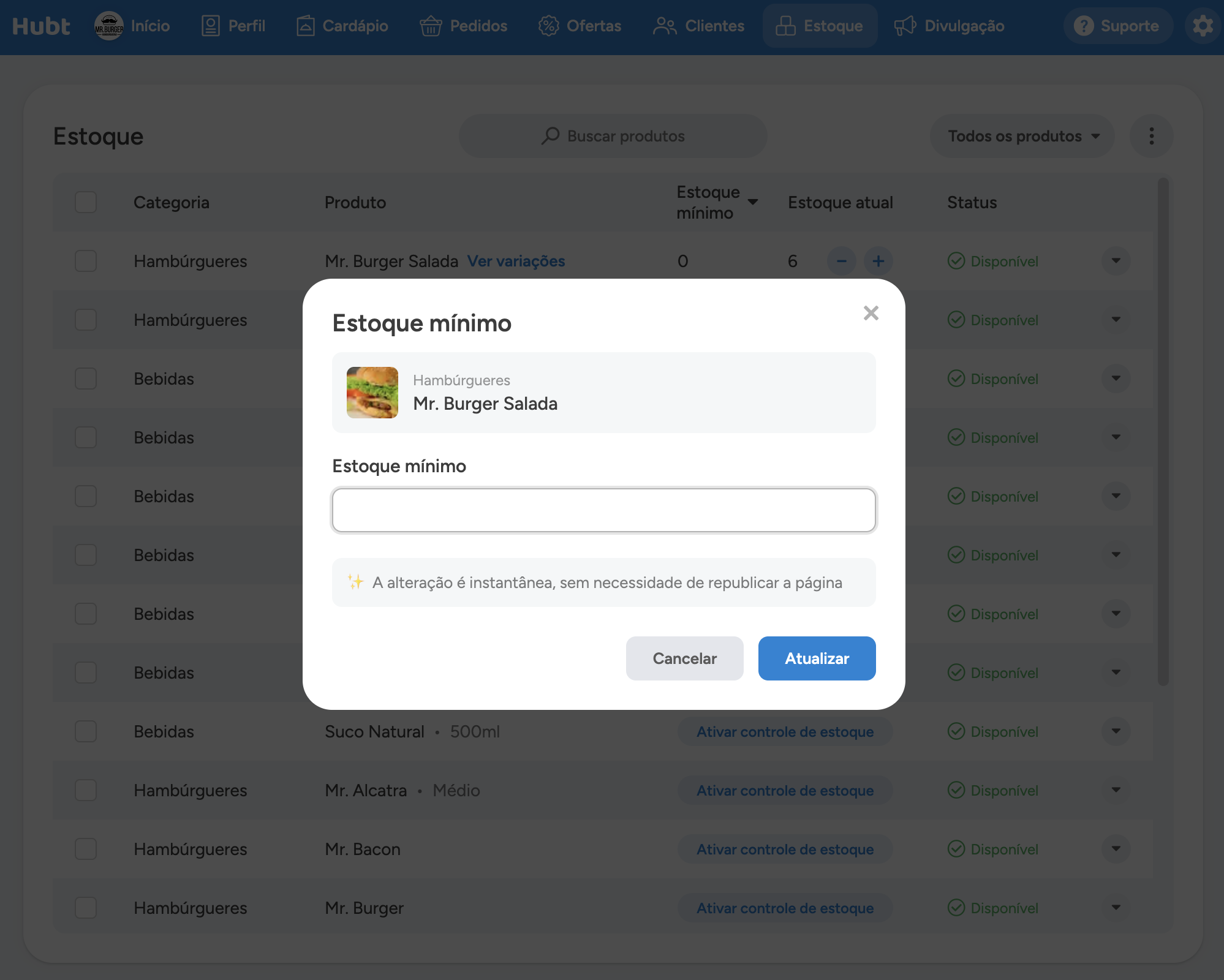The height and width of the screenshot is (980, 1224).
Task: Check the Mr. Alcatra row checkbox
Action: pyautogui.click(x=86, y=790)
